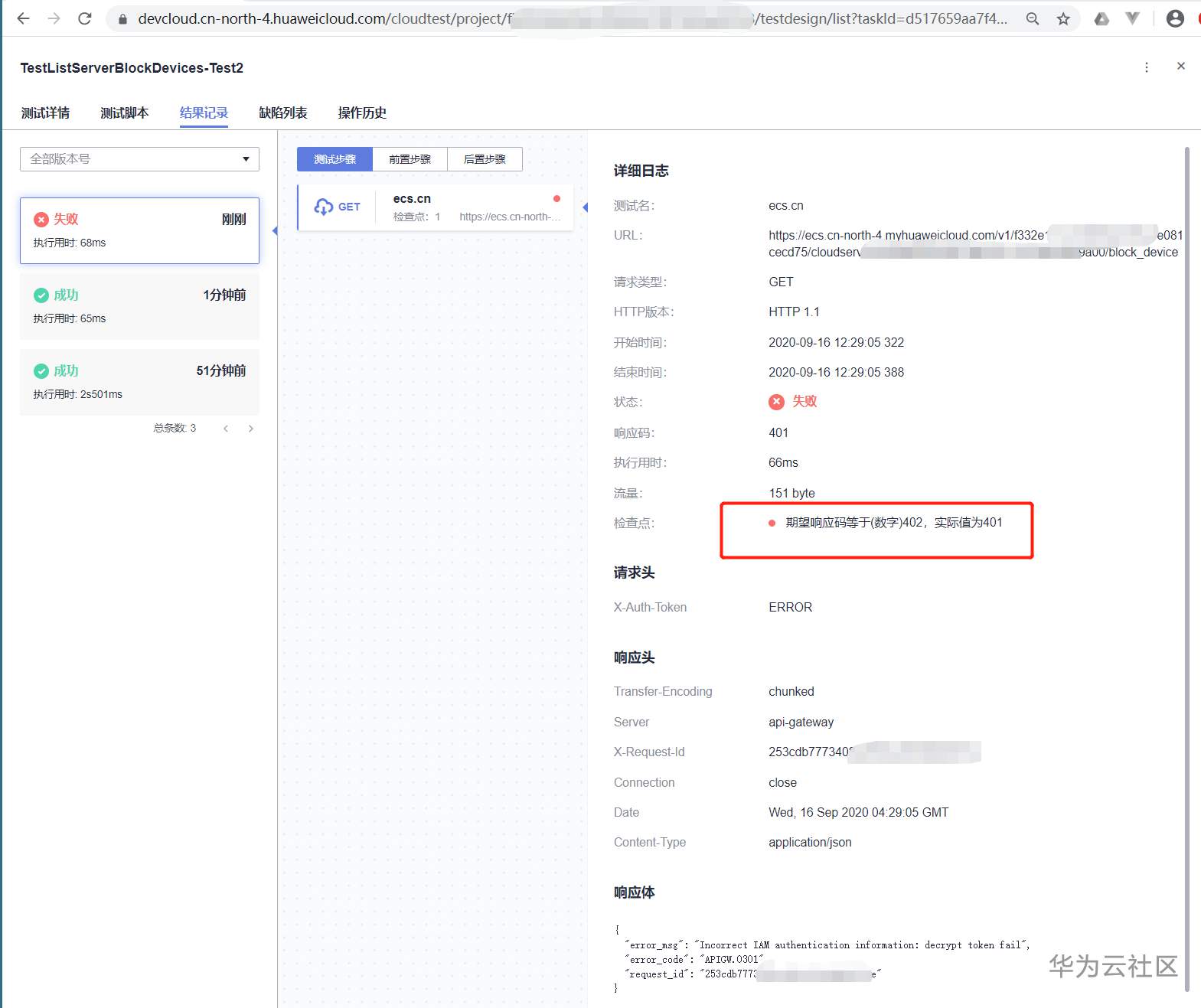Screen dimensions: 1201x1008
Task: Open the three-dot more options menu
Action: 1147,67
